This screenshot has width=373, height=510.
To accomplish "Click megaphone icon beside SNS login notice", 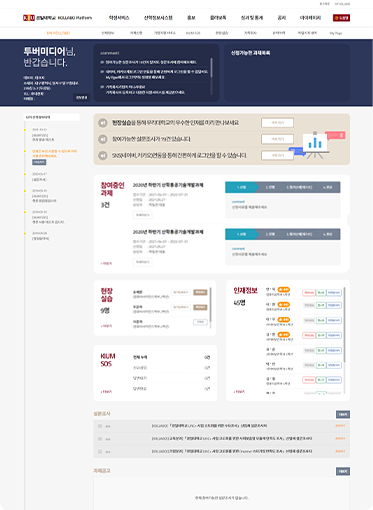I will (103, 155).
